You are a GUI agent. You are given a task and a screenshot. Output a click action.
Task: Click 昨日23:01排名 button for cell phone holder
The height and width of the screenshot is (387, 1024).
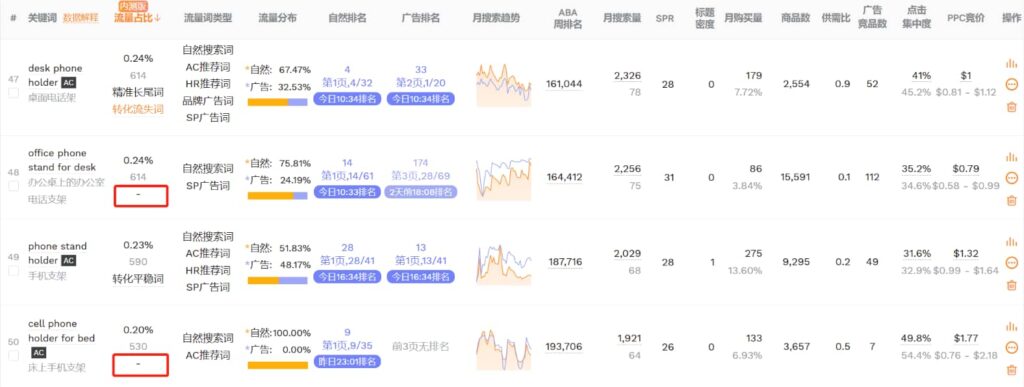pyautogui.click(x=347, y=361)
